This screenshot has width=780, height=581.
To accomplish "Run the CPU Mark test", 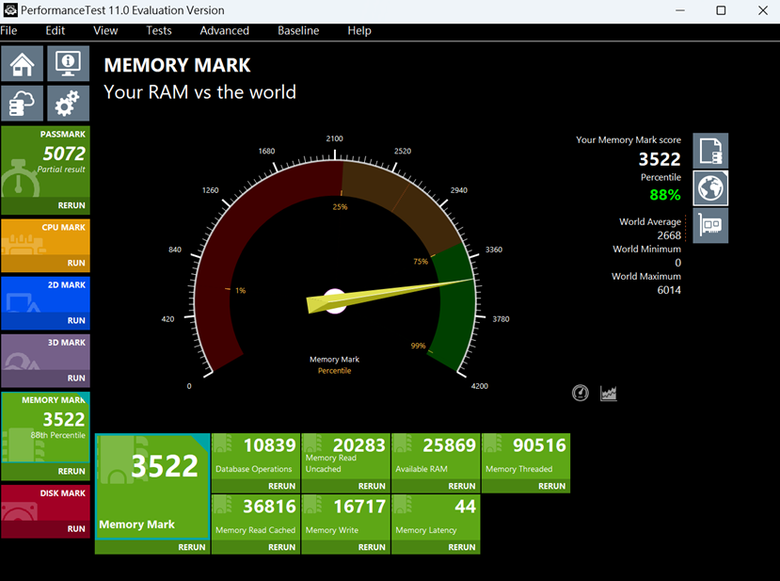I will [x=76, y=263].
